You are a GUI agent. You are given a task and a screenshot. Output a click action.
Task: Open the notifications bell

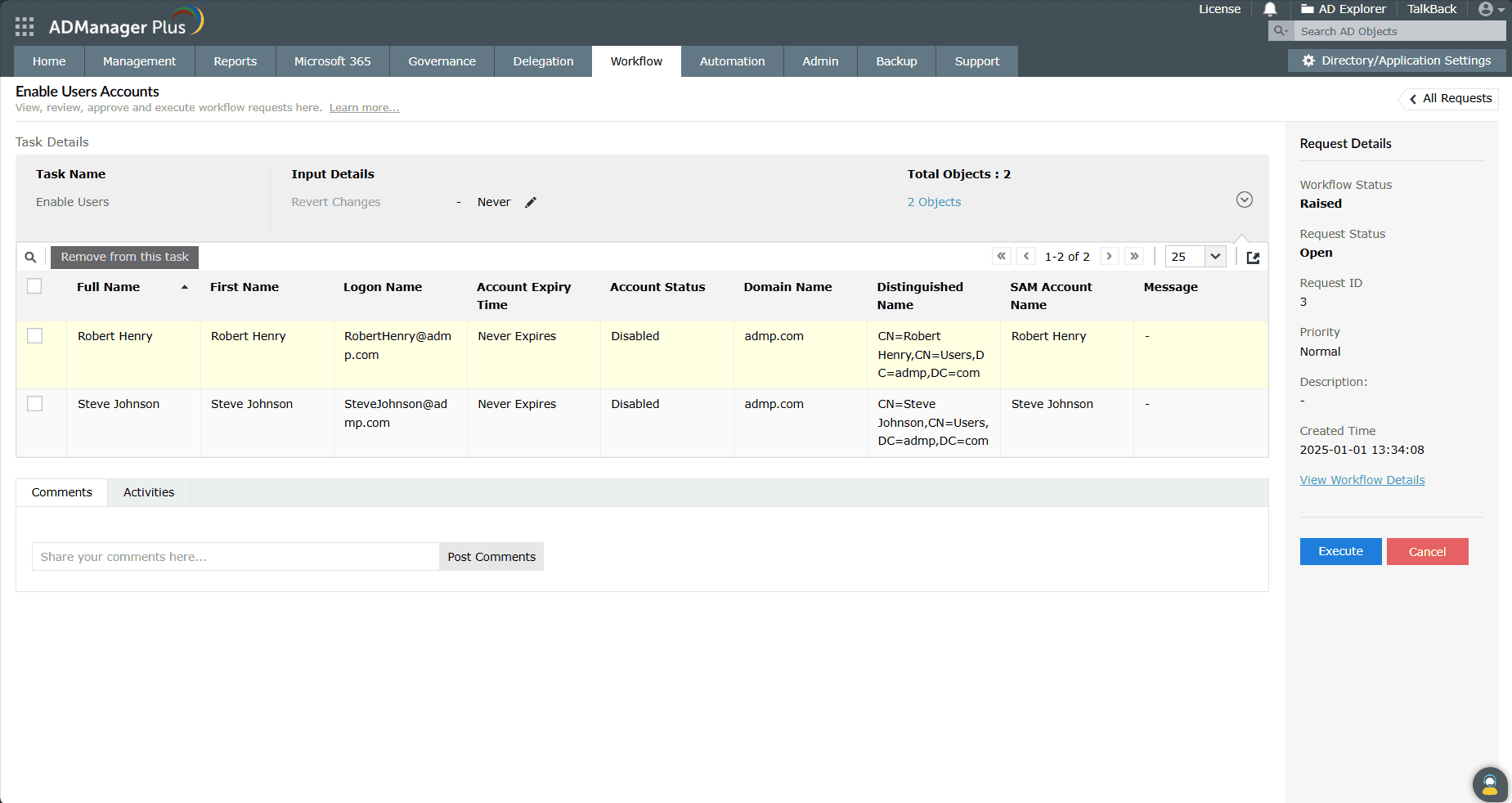coord(1270,9)
